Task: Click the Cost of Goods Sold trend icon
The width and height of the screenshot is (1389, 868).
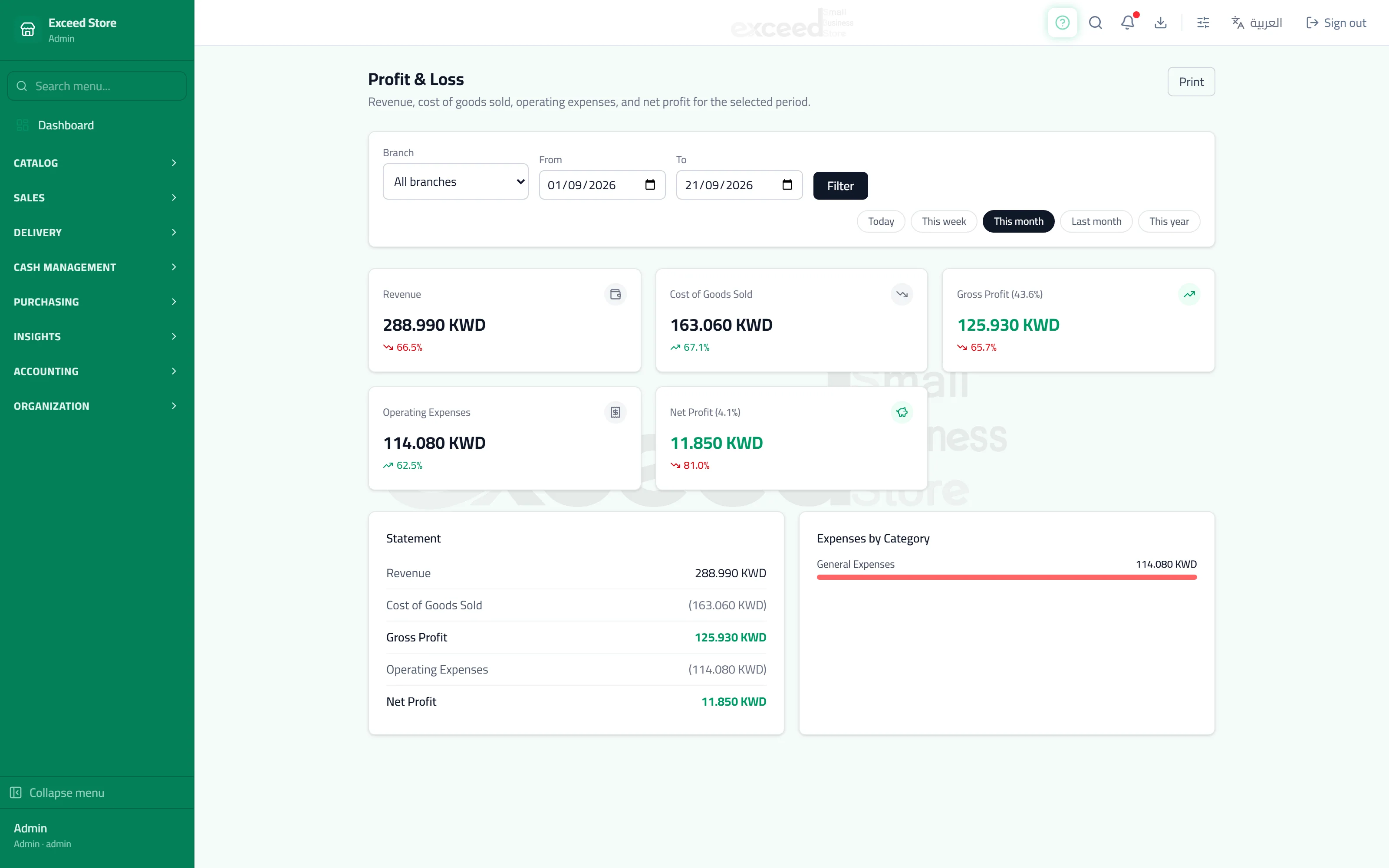Action: (902, 294)
